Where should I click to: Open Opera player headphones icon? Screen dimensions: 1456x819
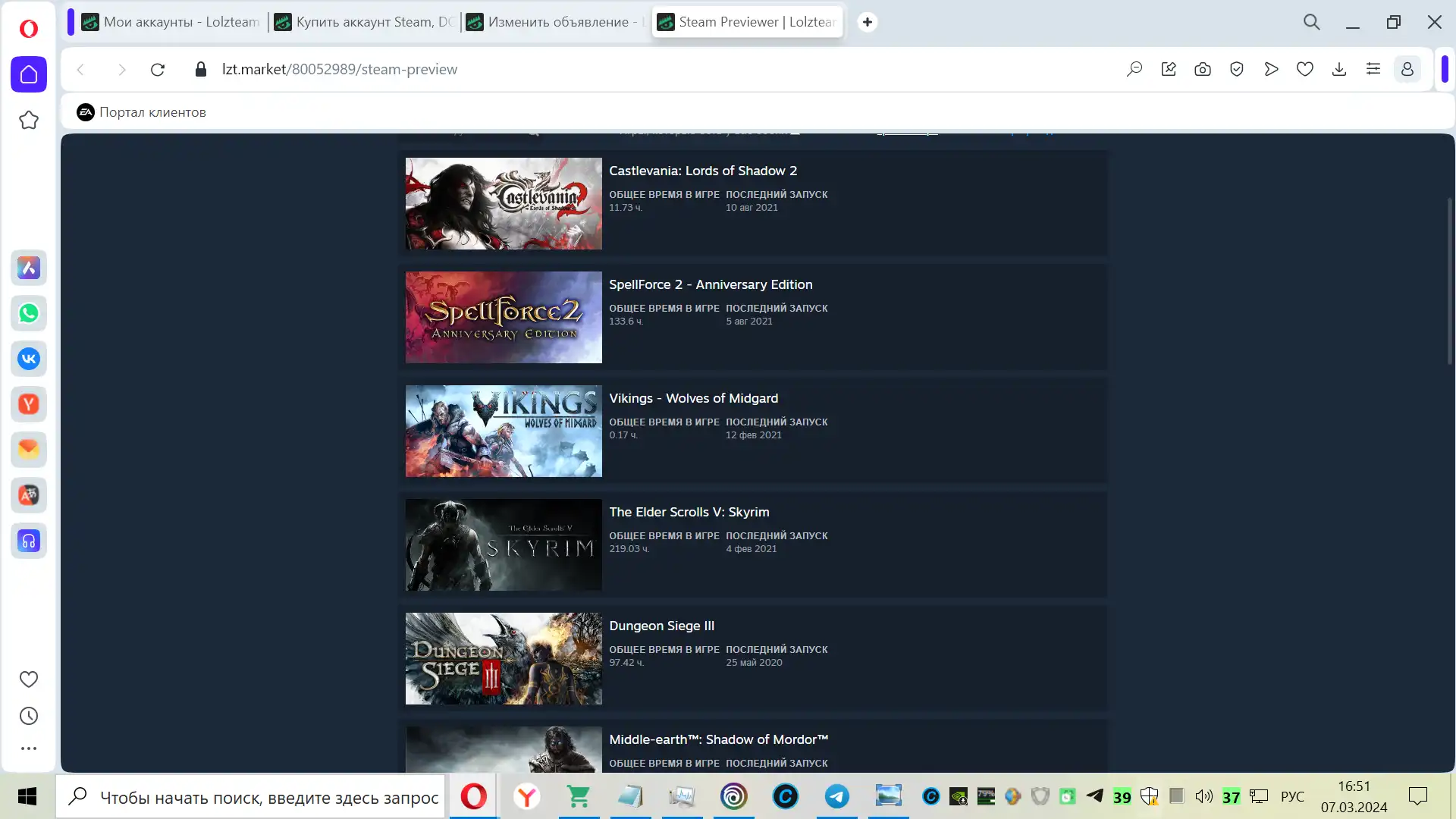coord(29,541)
